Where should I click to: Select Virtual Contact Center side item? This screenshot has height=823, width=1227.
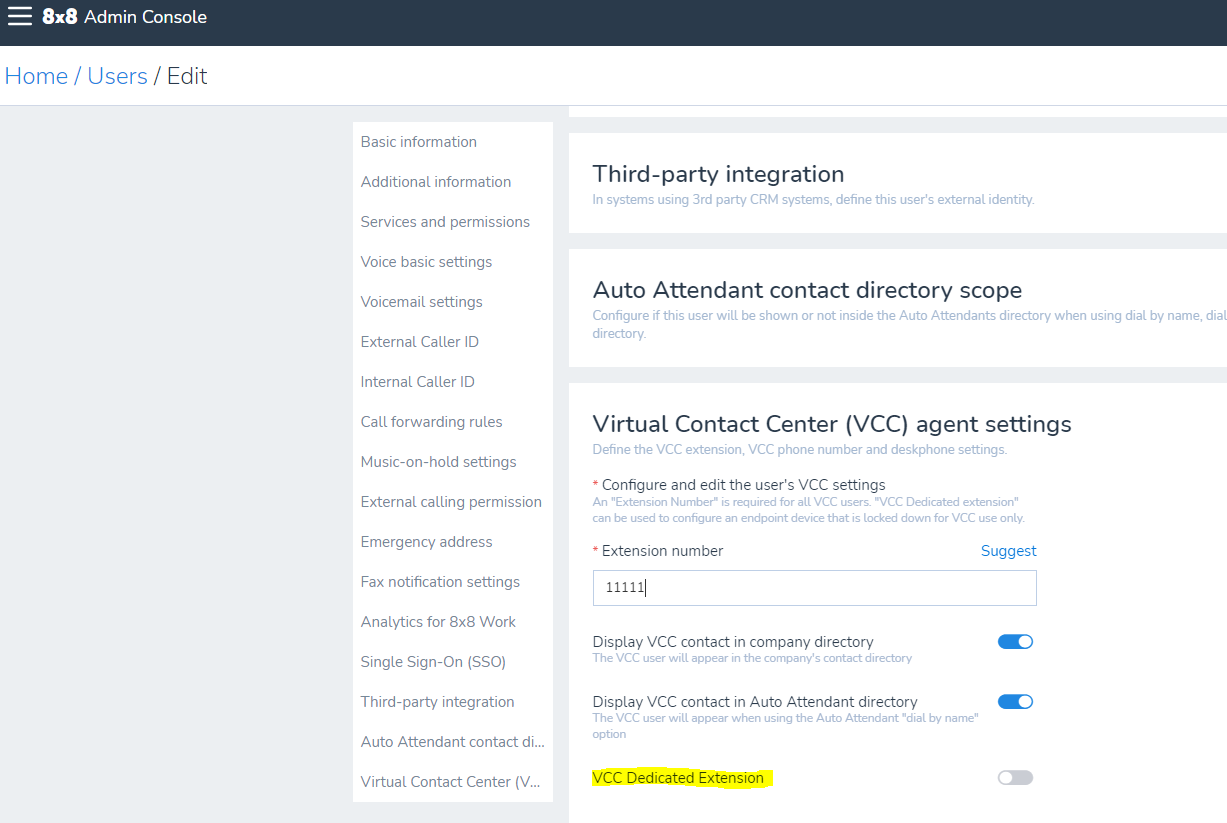coord(451,782)
